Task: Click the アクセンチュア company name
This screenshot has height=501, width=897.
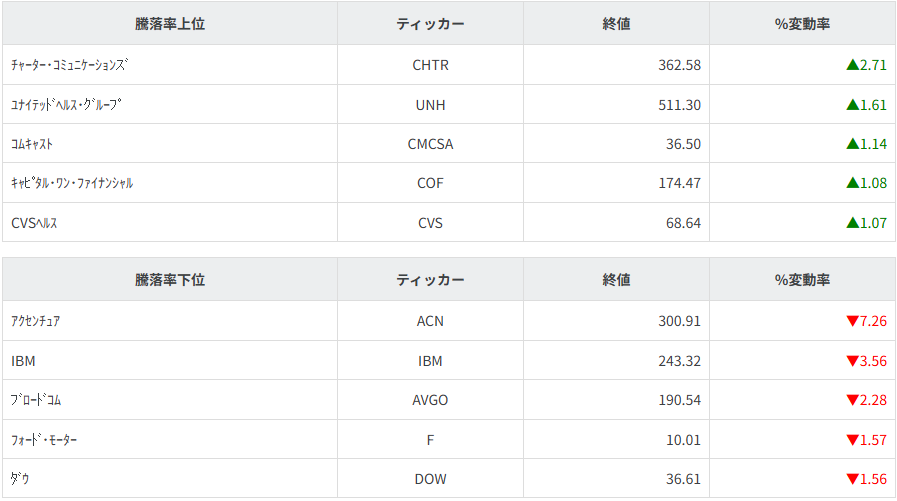Action: coord(35,321)
